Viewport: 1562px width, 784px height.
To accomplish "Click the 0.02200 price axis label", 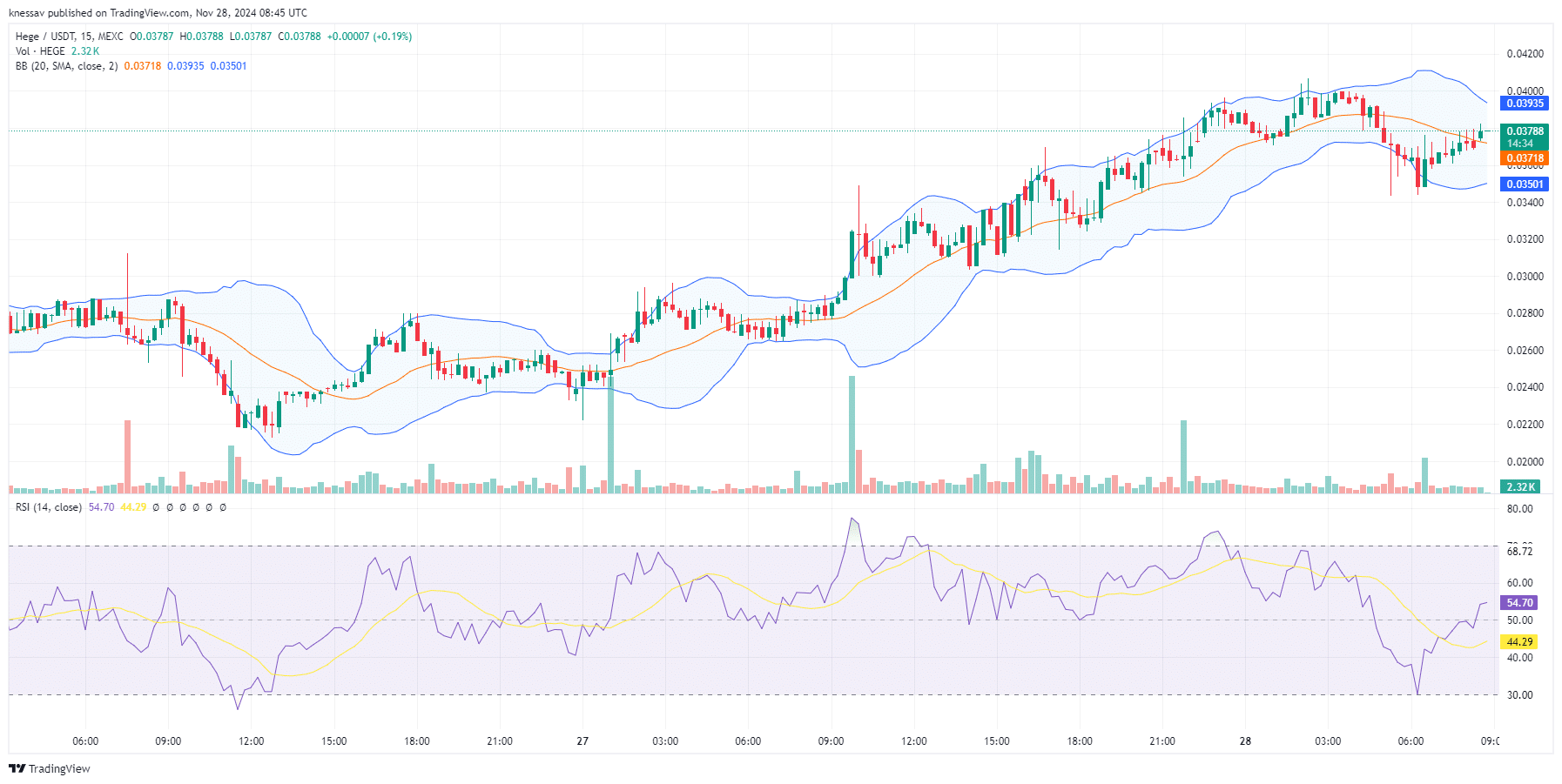I will coord(1525,425).
